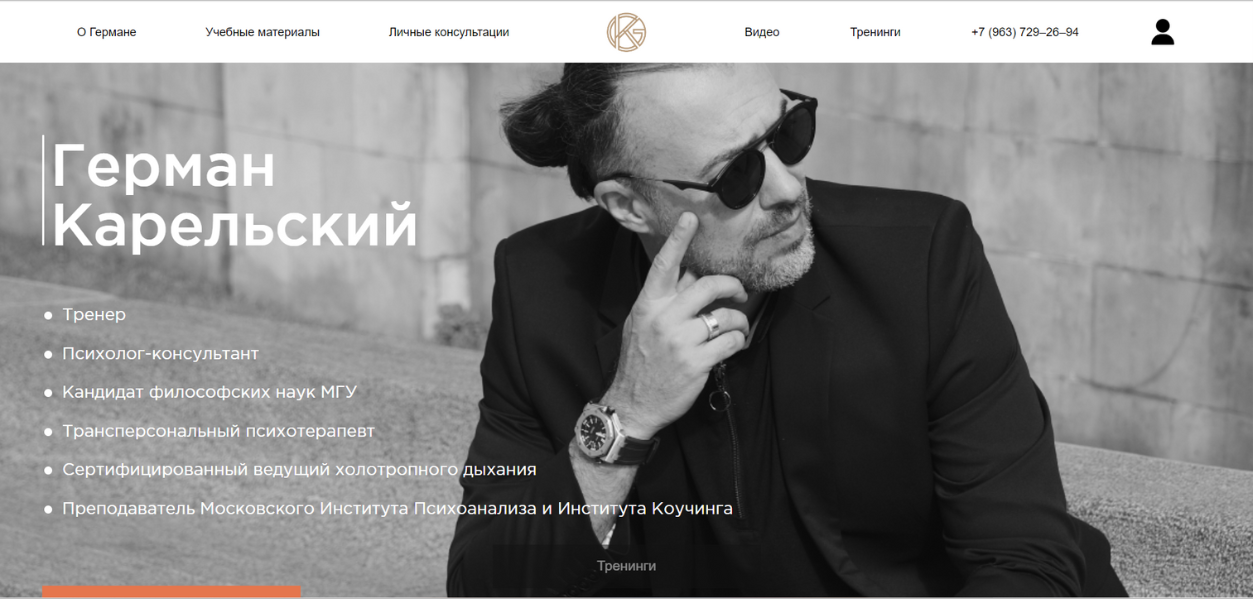The width and height of the screenshot is (1253, 599).
Task: Click the orange button below the list
Action: [x=171, y=592]
